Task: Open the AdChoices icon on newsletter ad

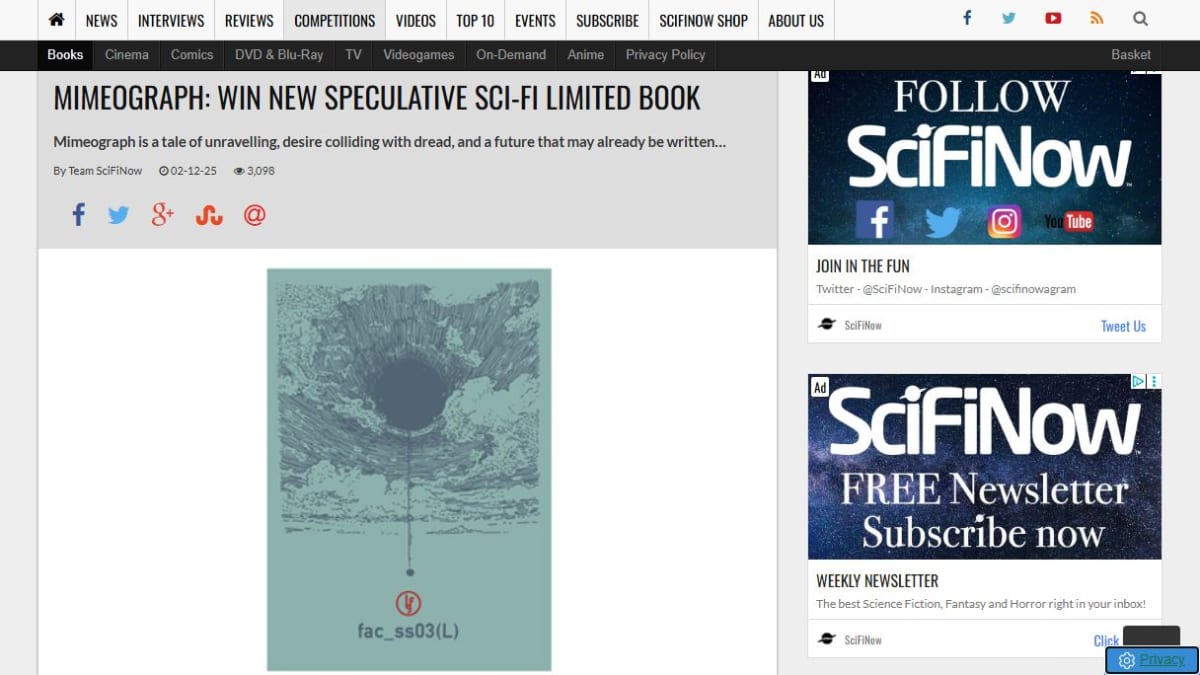Action: point(1138,381)
